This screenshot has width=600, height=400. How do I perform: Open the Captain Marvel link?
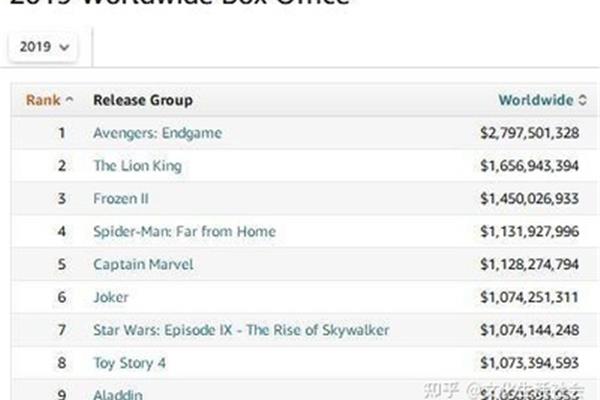coord(143,264)
